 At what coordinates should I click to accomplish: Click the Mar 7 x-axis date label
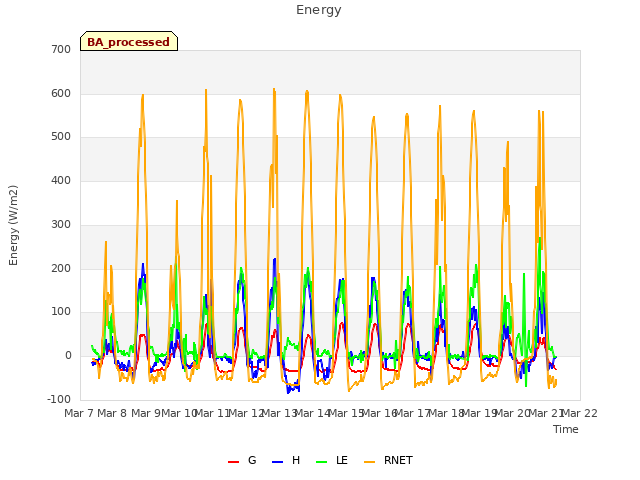point(80,413)
